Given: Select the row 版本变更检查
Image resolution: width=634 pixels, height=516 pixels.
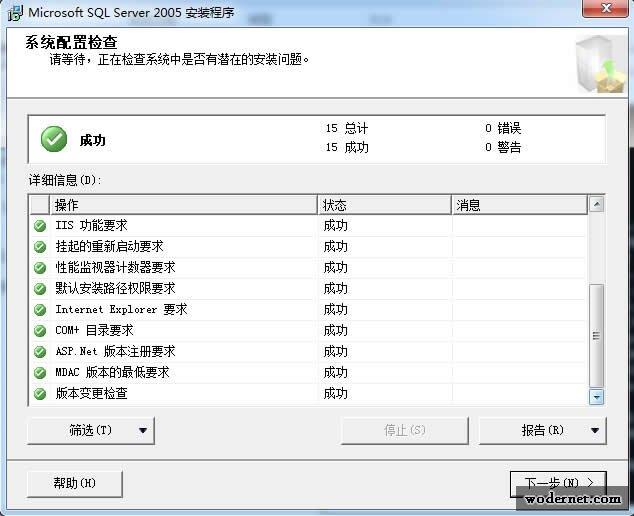Looking at the screenshot, I should [309, 393].
